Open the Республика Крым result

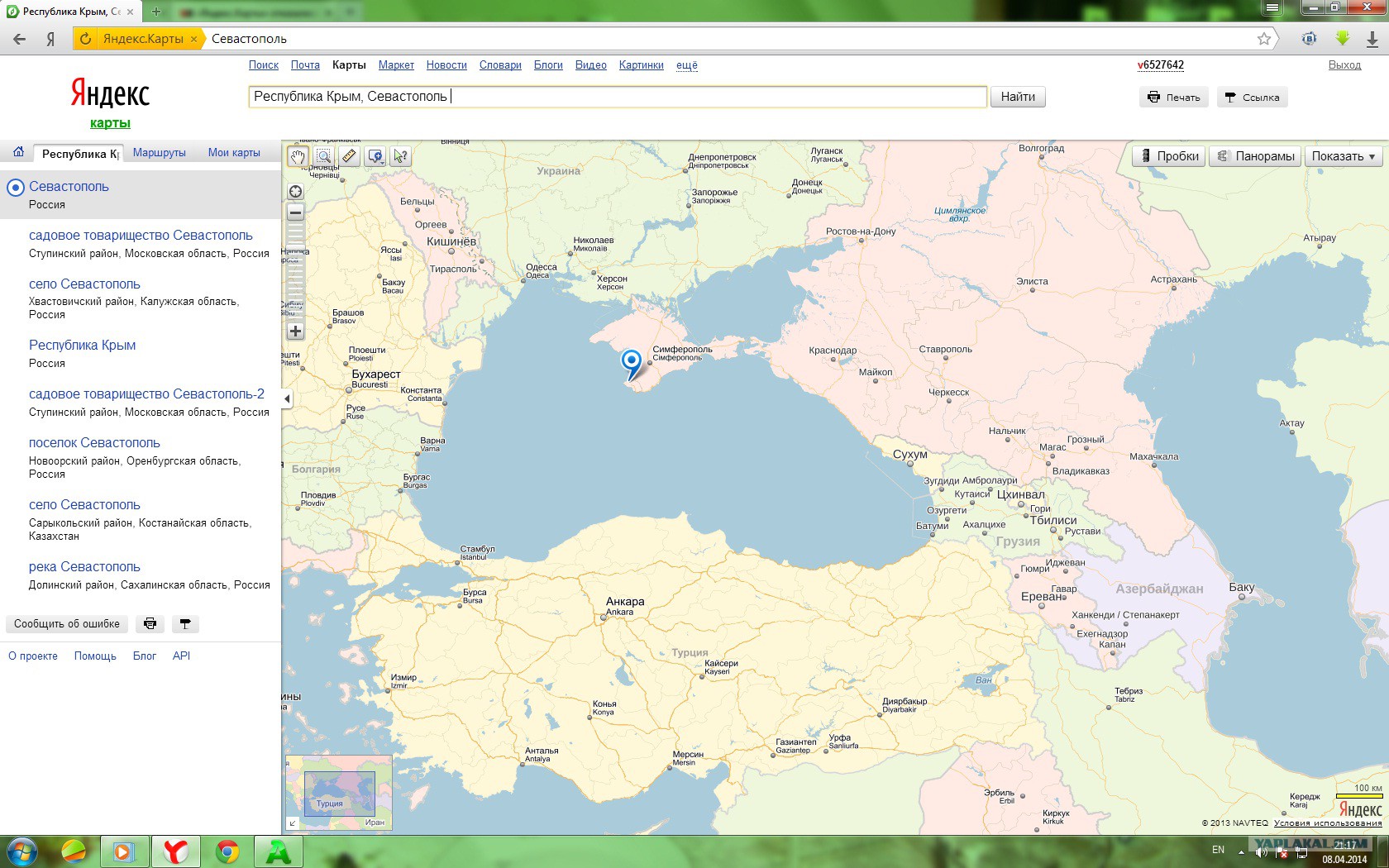pyautogui.click(x=82, y=346)
